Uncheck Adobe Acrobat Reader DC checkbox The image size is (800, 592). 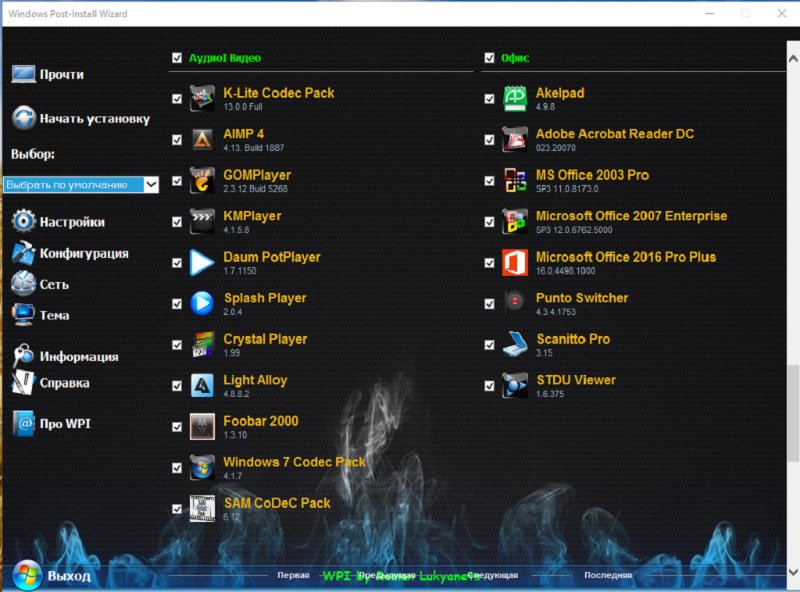pos(489,140)
